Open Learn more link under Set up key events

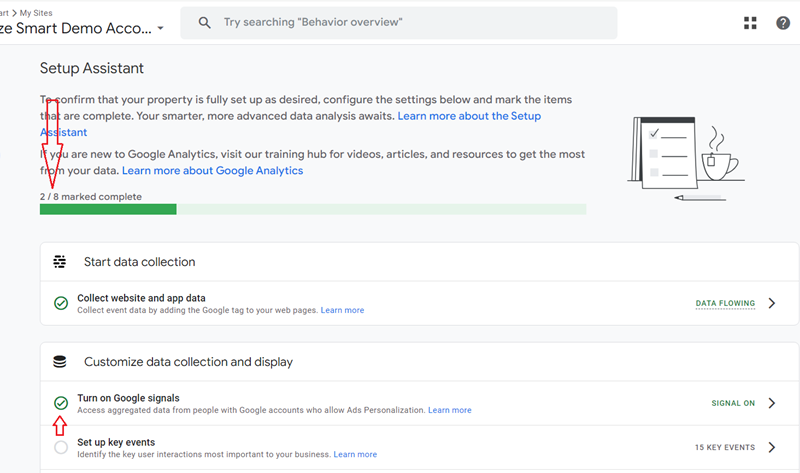click(x=355, y=455)
